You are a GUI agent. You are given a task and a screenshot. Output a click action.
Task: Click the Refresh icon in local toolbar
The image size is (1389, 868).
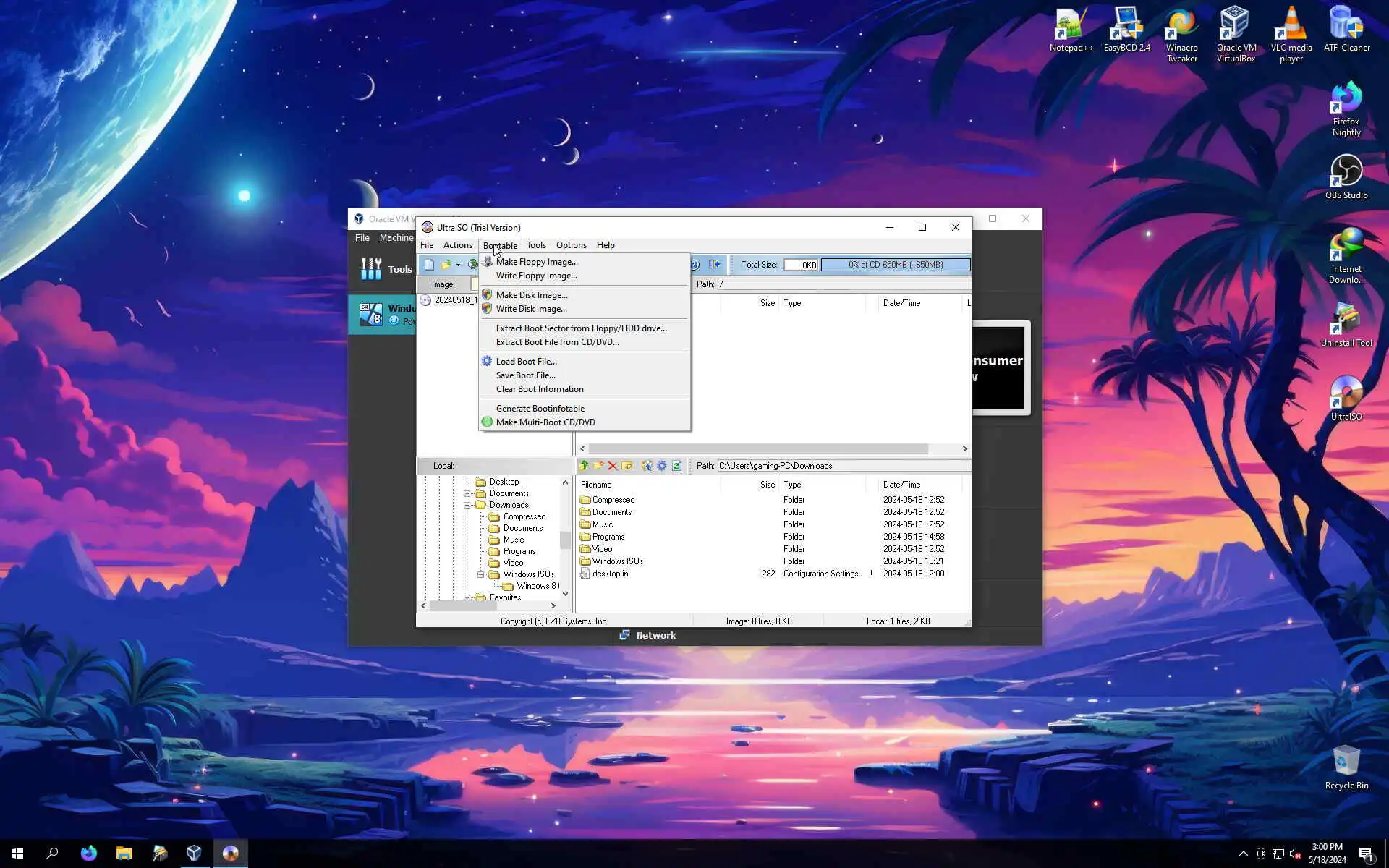click(x=676, y=466)
